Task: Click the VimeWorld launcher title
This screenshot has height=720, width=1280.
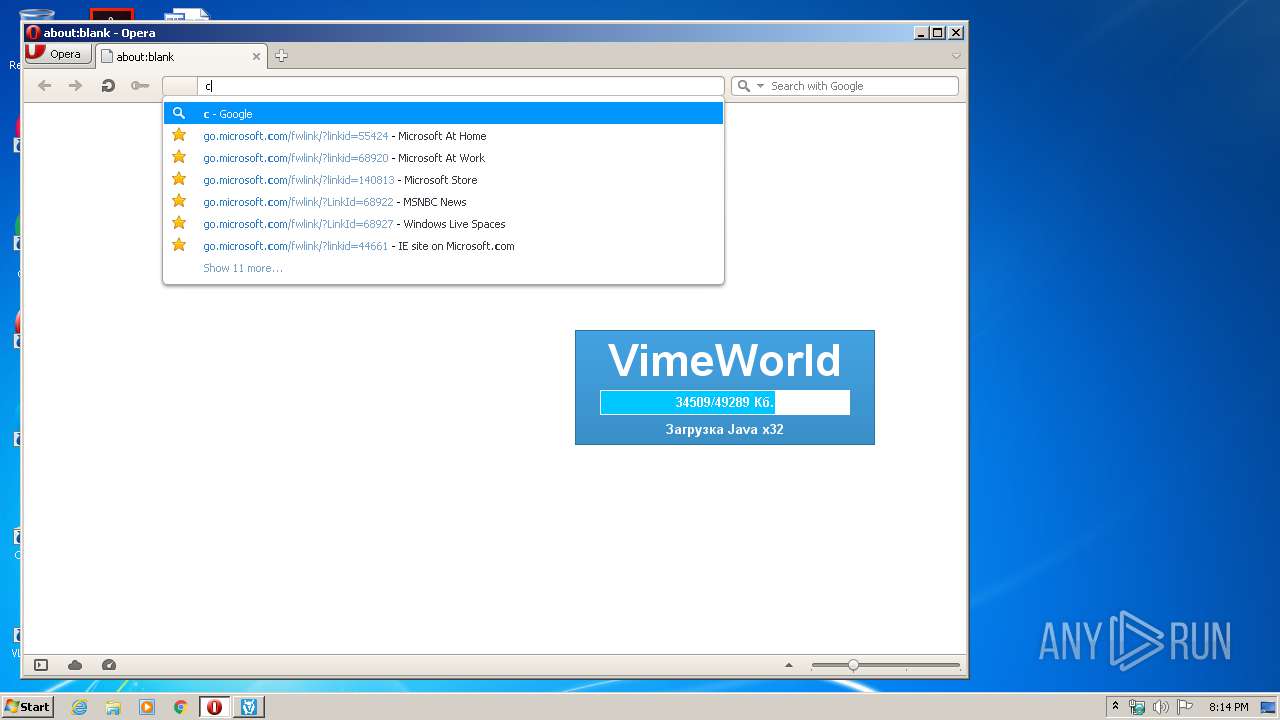Action: (725, 360)
